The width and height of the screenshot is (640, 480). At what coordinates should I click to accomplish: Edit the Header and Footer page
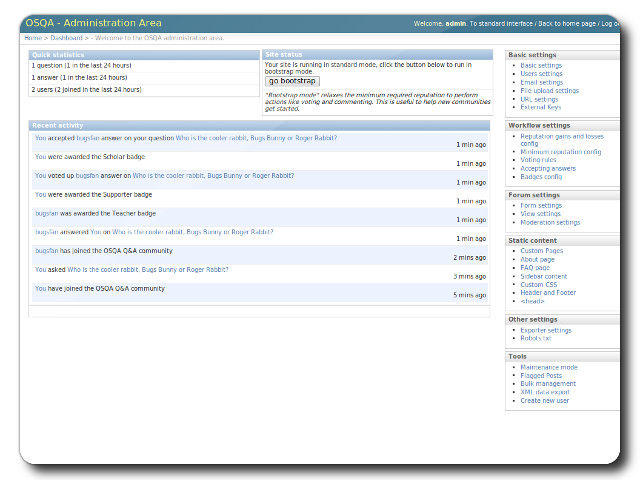[548, 293]
